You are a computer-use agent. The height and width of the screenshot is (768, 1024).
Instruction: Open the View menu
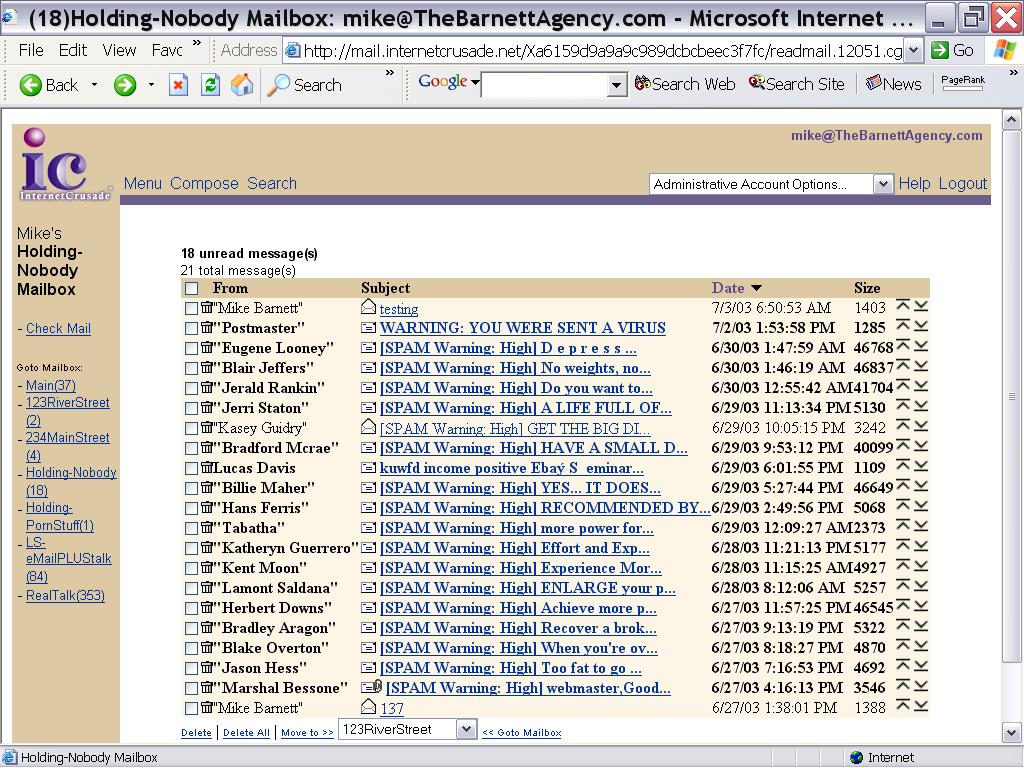pos(120,50)
